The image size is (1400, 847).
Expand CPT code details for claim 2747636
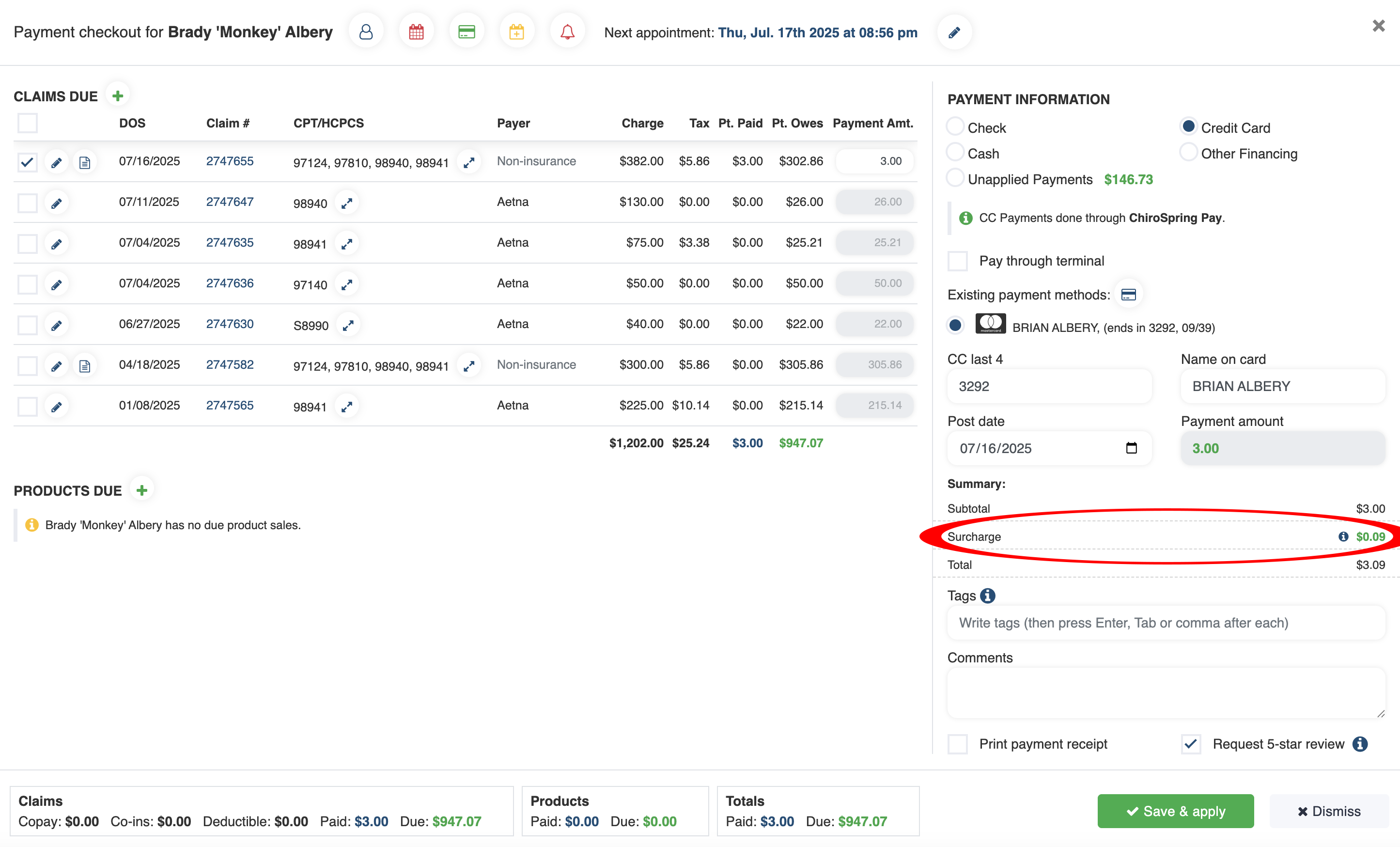(x=346, y=284)
